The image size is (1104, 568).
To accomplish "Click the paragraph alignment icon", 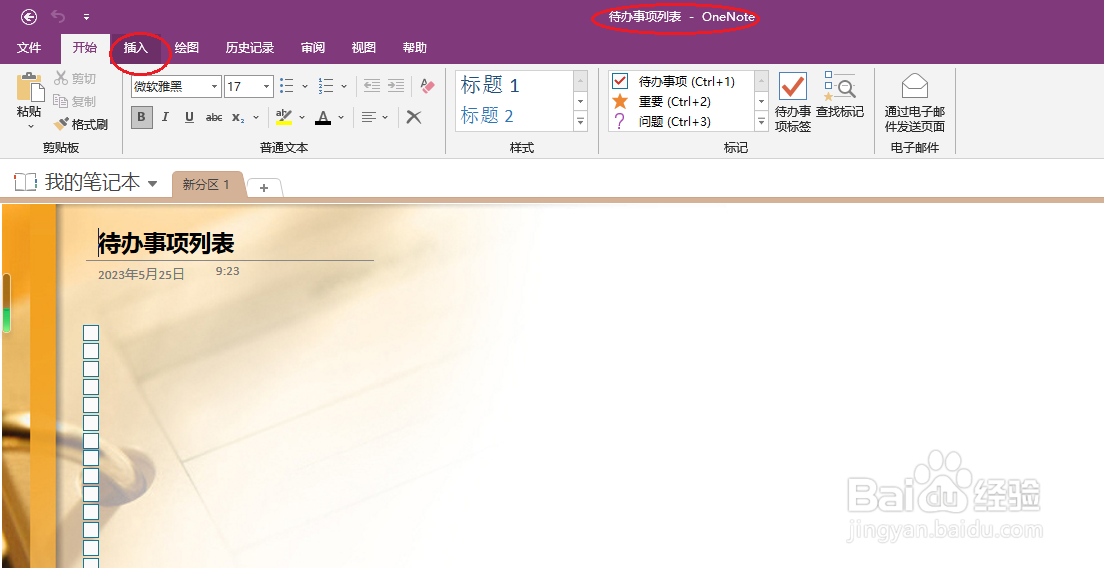I will point(368,118).
